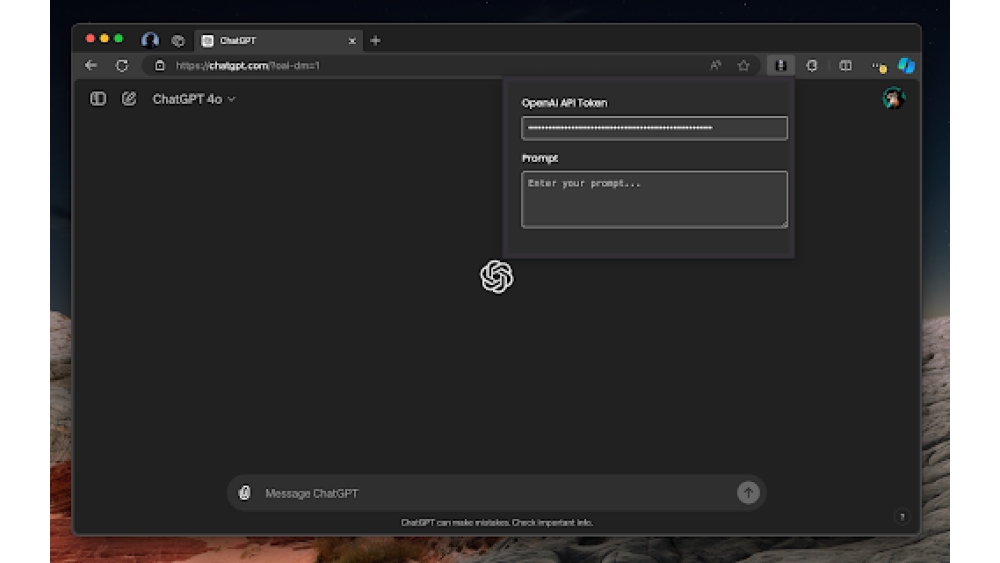Viewport: 1000px width, 563px height.
Task: Open the help question mark button
Action: click(x=902, y=516)
